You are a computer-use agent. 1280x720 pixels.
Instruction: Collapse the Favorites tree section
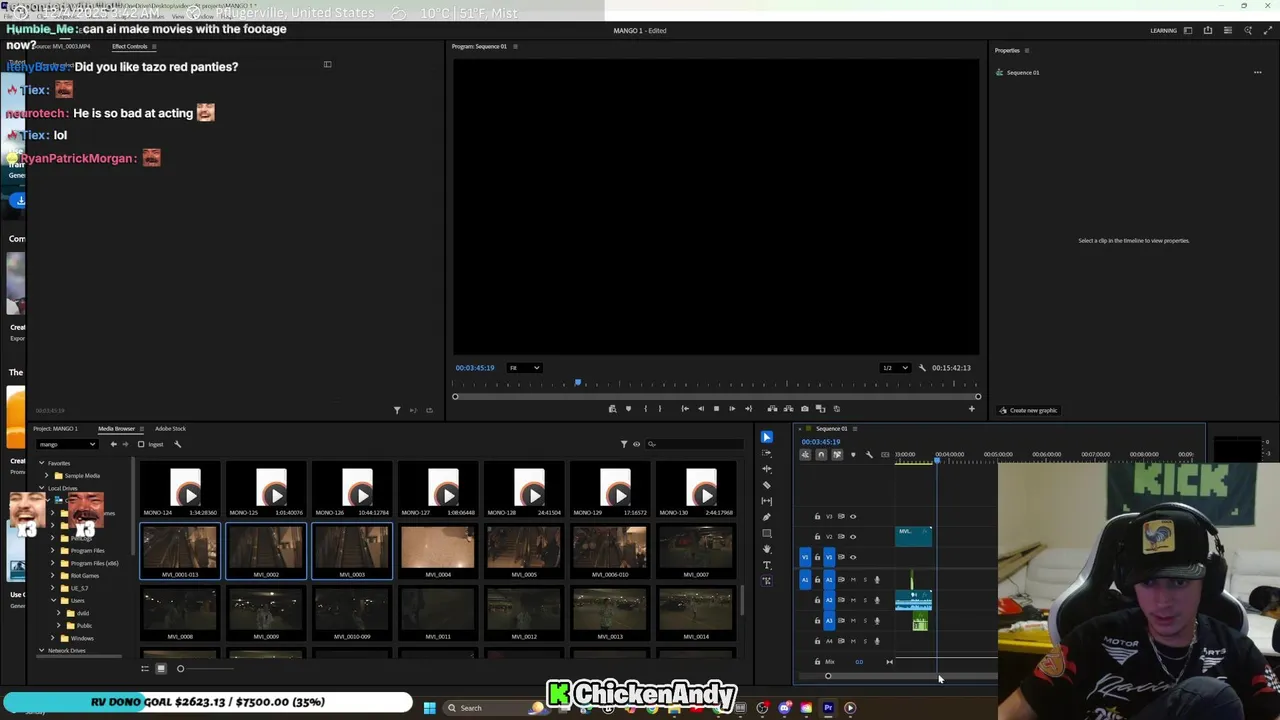(42, 463)
